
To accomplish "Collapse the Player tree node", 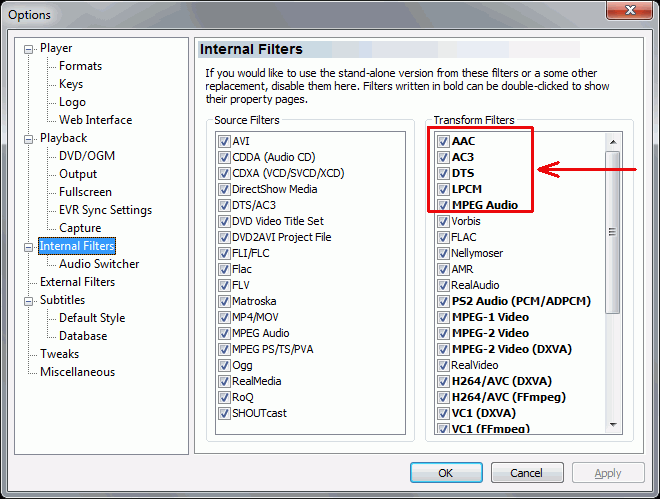I will coord(28,50).
